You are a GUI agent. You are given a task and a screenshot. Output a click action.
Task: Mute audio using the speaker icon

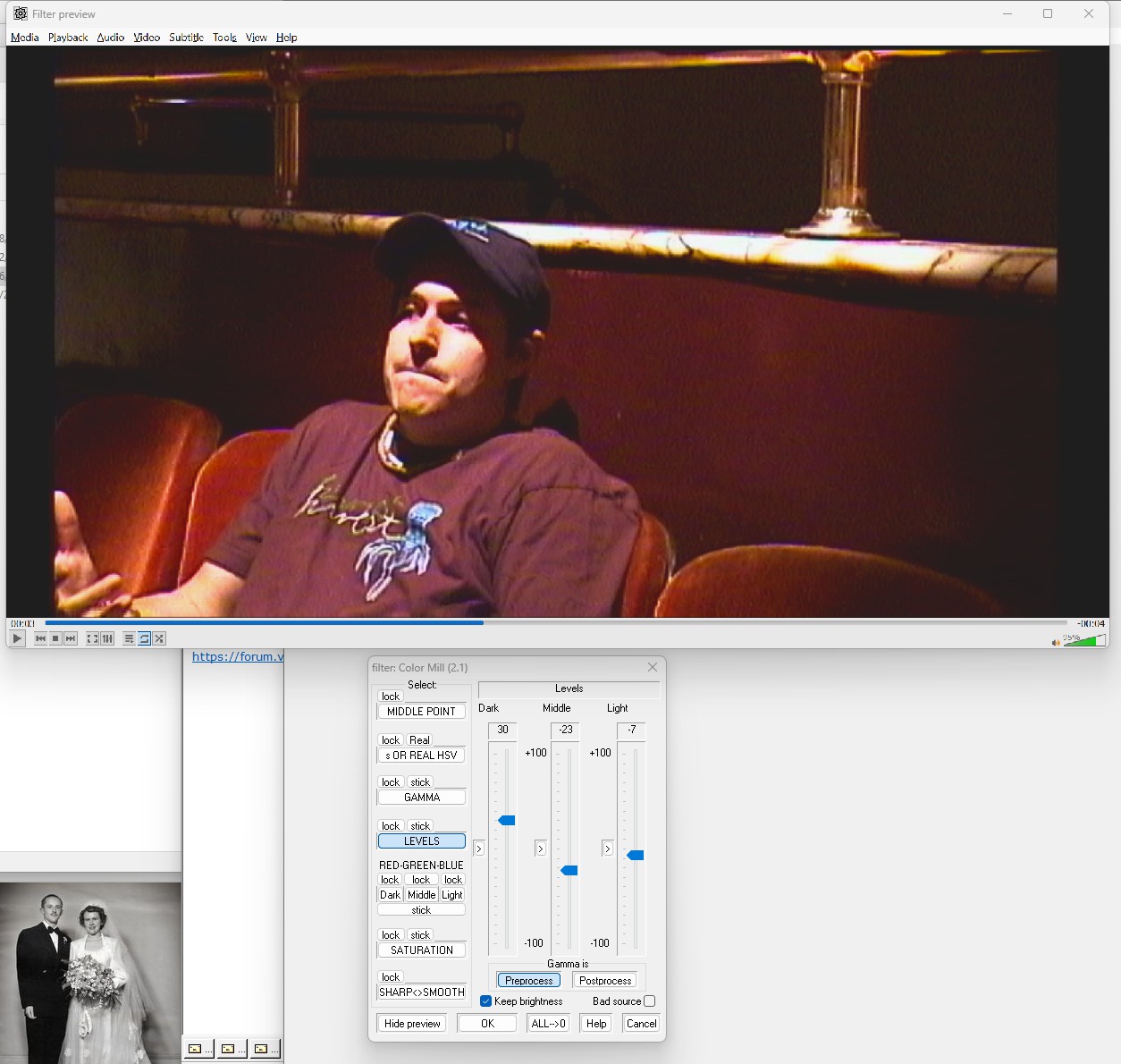1056,641
